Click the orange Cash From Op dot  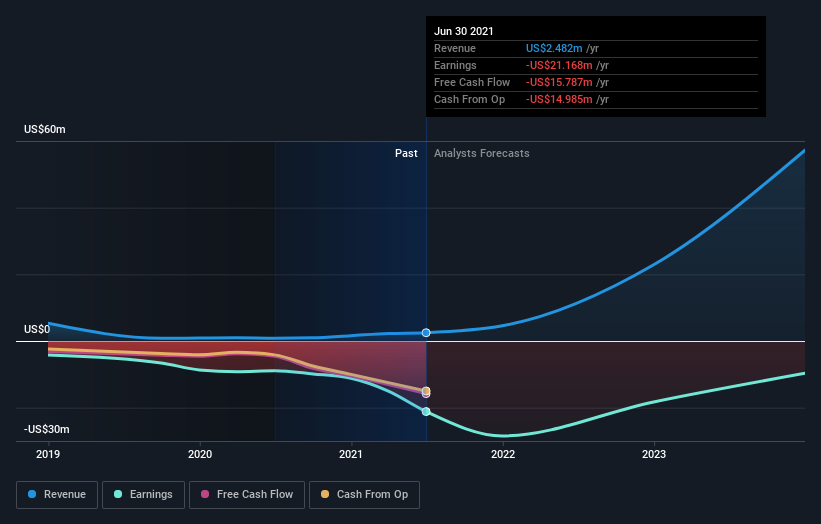325,494
